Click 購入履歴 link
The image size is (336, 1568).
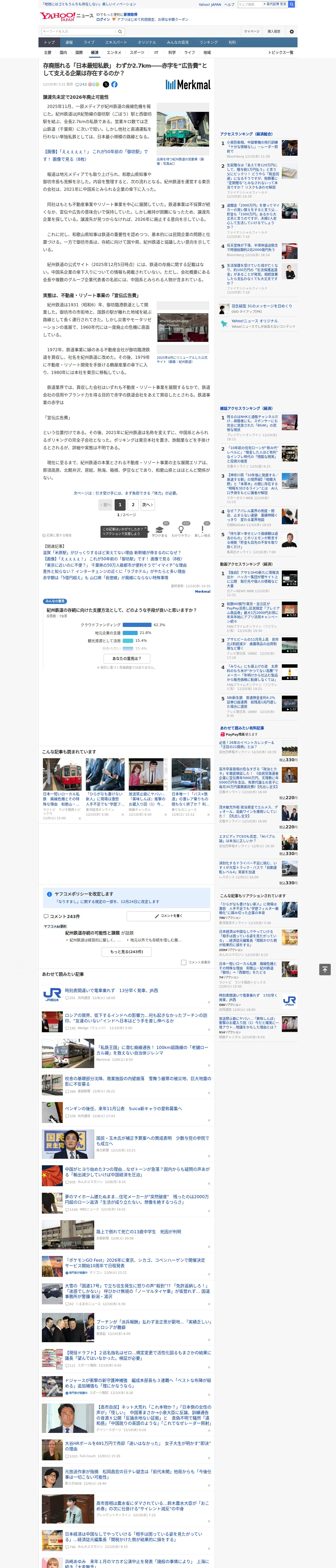[x=274, y=31]
